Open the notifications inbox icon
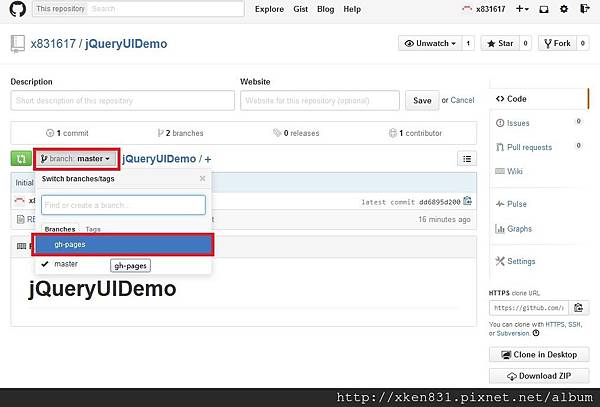Viewport: 600px width, 407px height. point(543,9)
